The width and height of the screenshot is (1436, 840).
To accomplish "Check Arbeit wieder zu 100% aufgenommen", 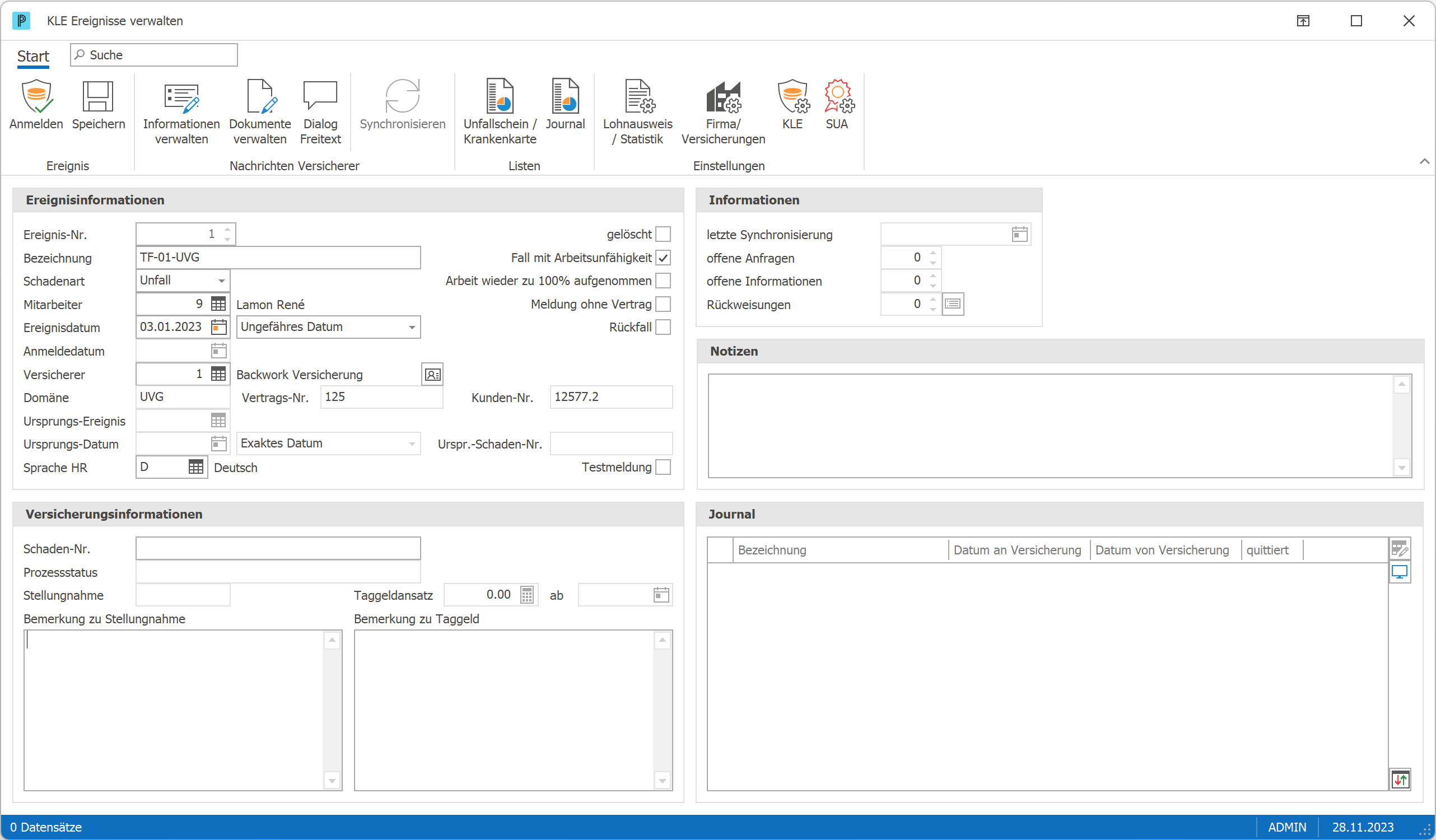I will 663,281.
